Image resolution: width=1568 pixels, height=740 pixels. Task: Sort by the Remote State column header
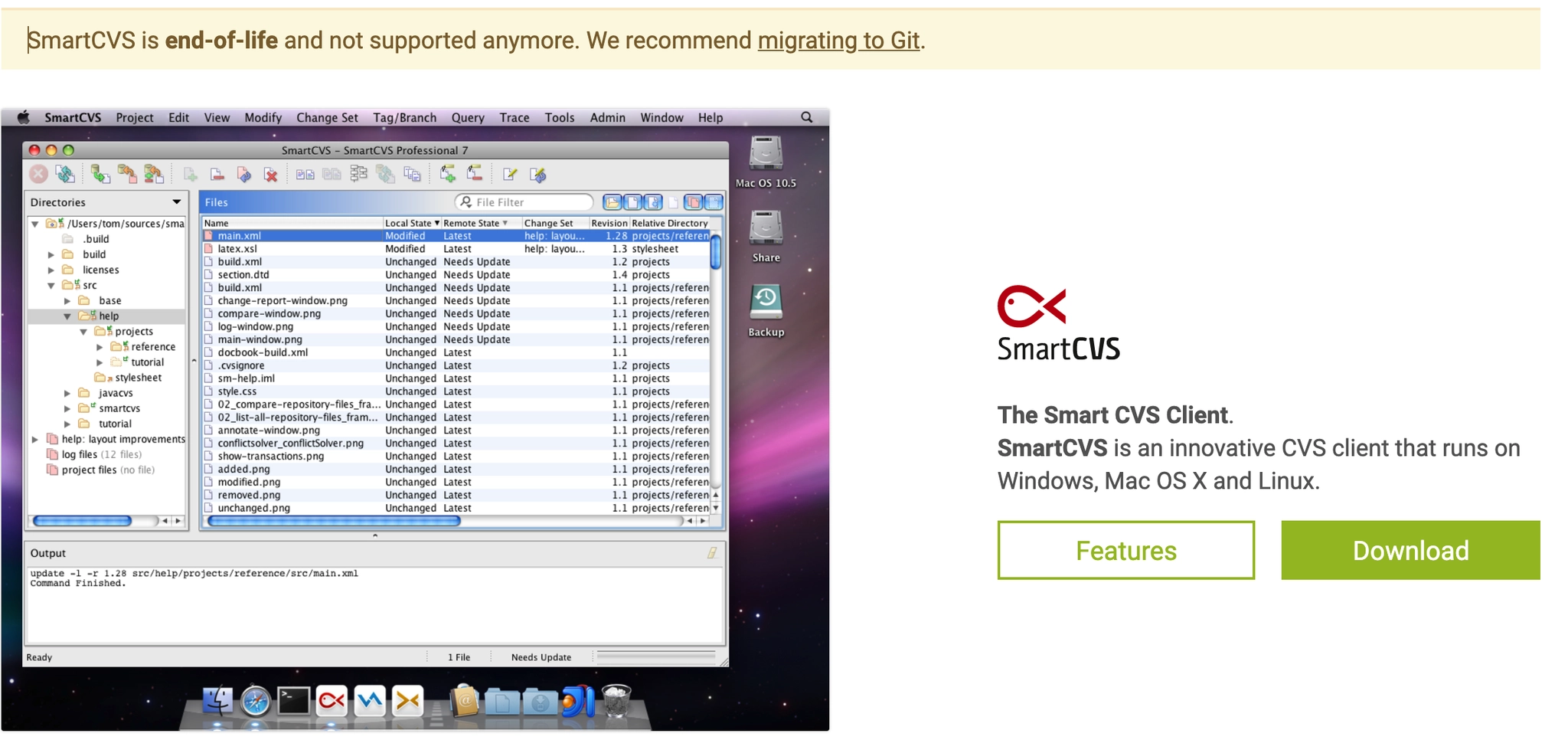(482, 223)
